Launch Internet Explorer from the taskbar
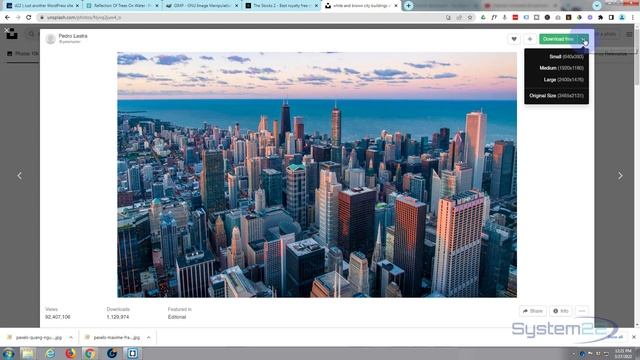 click(50, 353)
